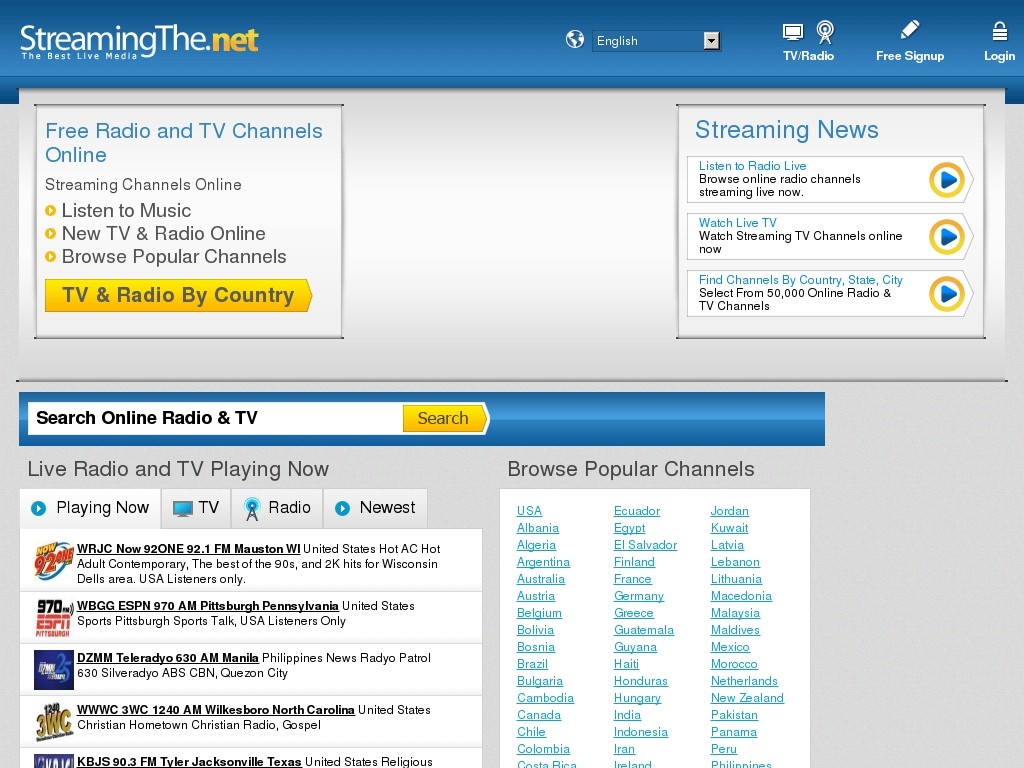This screenshot has width=1024, height=768.
Task: Browse channels for Germany
Action: tap(639, 596)
